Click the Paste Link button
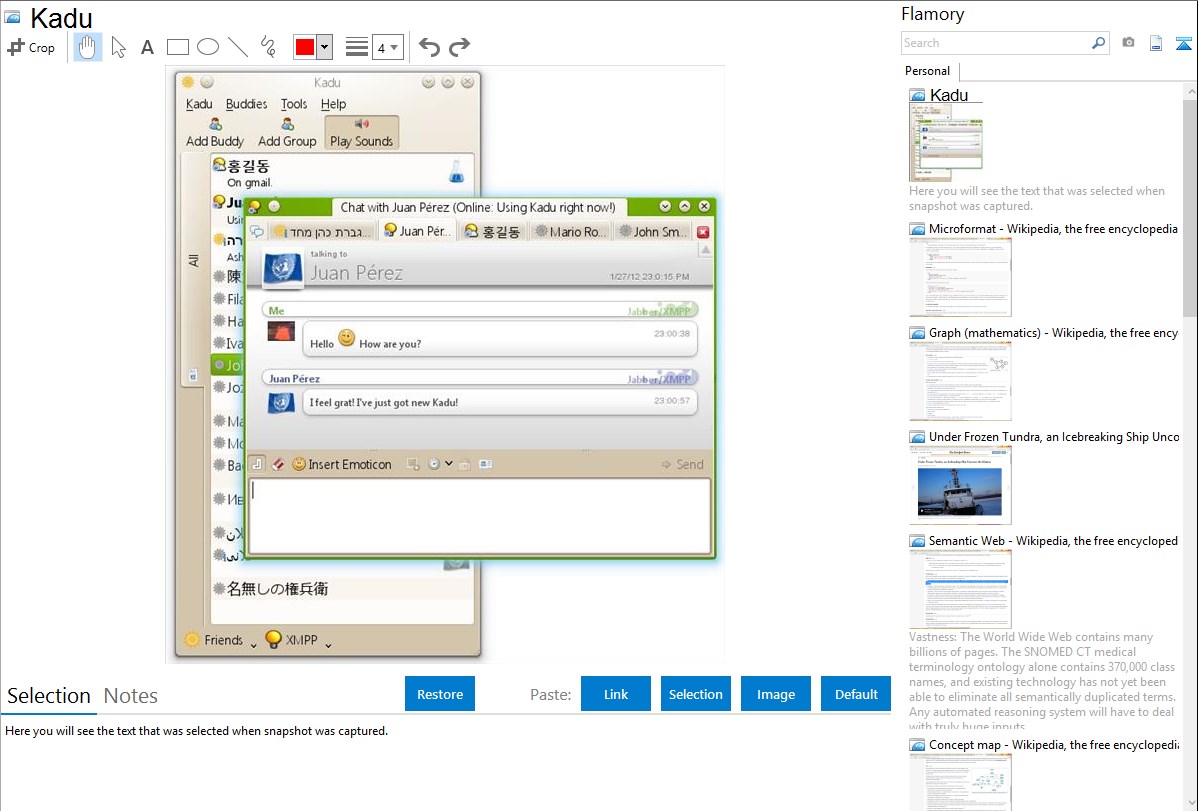Viewport: 1198px width, 811px height. 616,694
